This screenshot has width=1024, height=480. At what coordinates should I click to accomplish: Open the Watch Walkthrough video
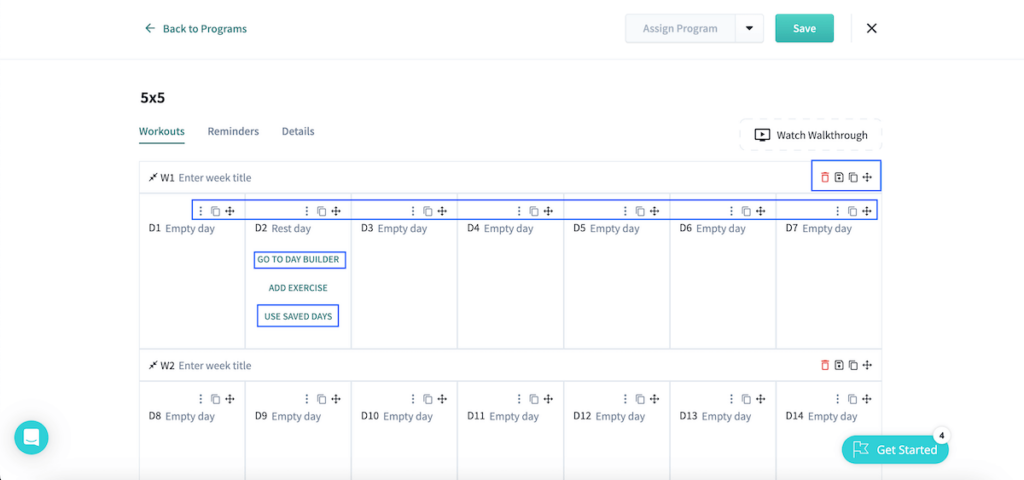coord(811,135)
